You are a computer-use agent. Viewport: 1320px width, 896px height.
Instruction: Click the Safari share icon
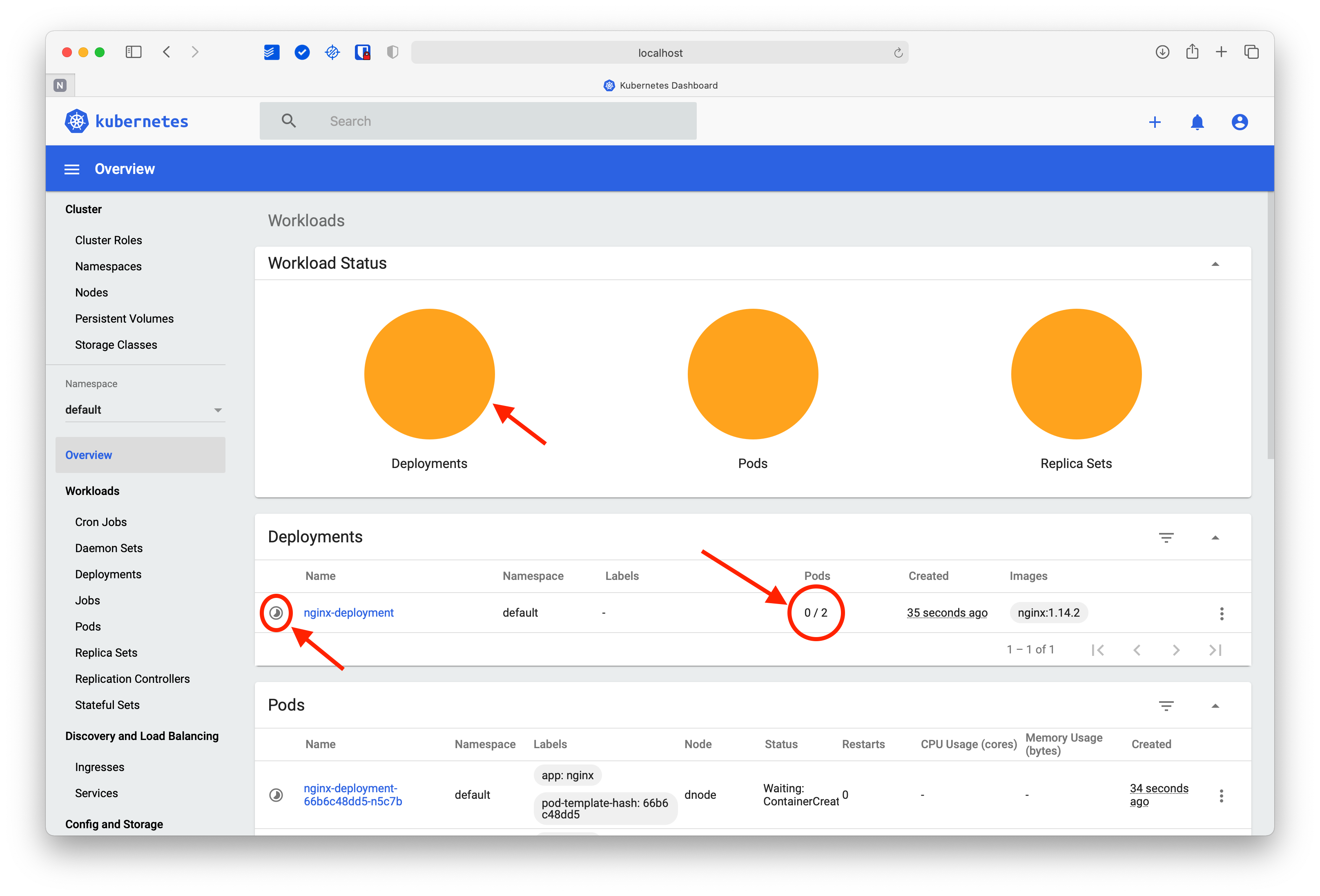(x=1192, y=52)
